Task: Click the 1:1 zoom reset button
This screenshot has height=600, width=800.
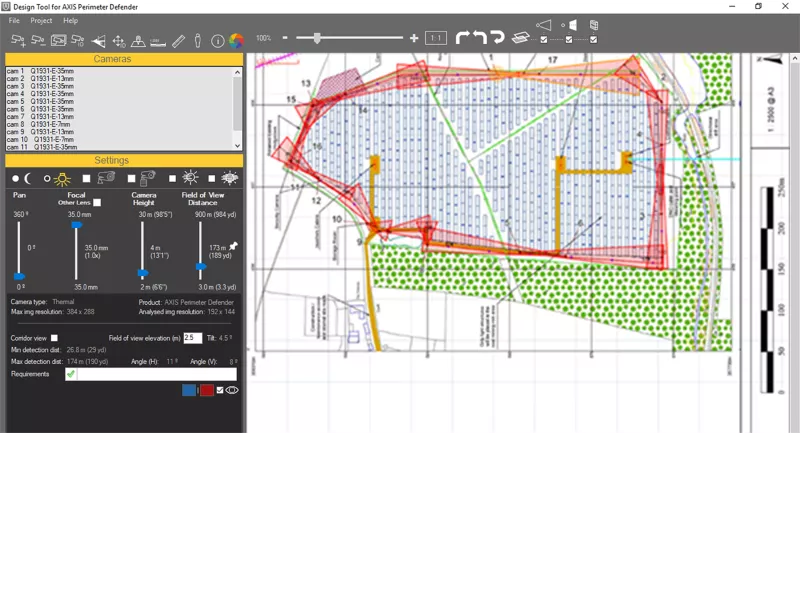Action: [x=435, y=37]
